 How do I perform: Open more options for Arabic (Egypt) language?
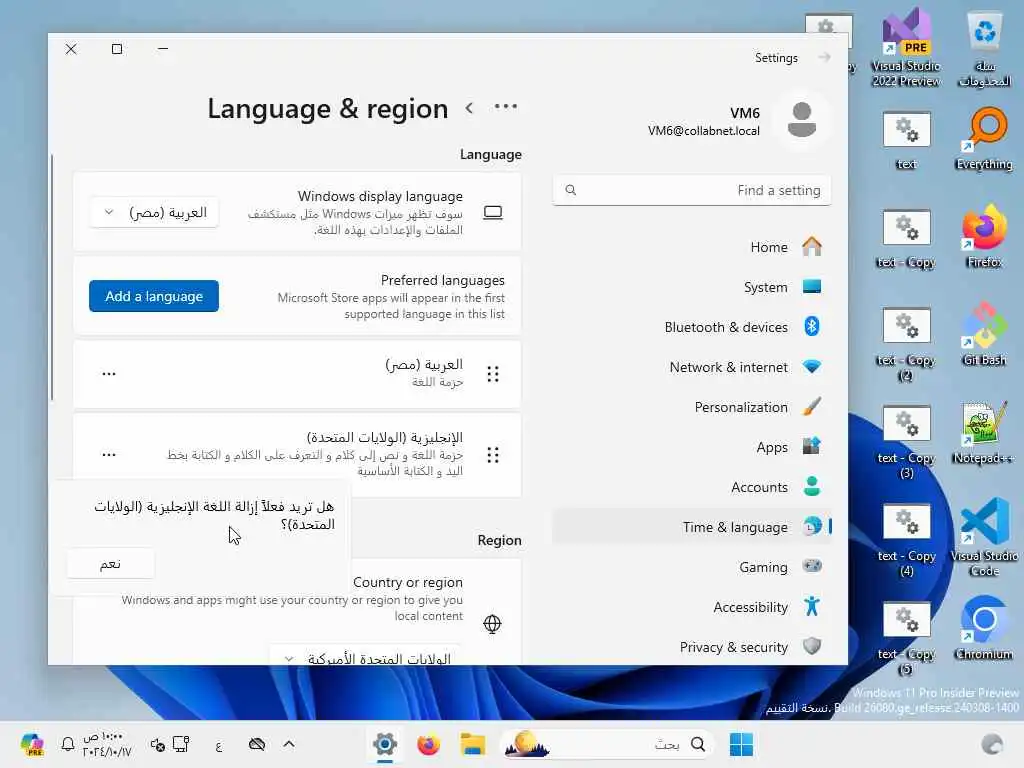point(109,374)
